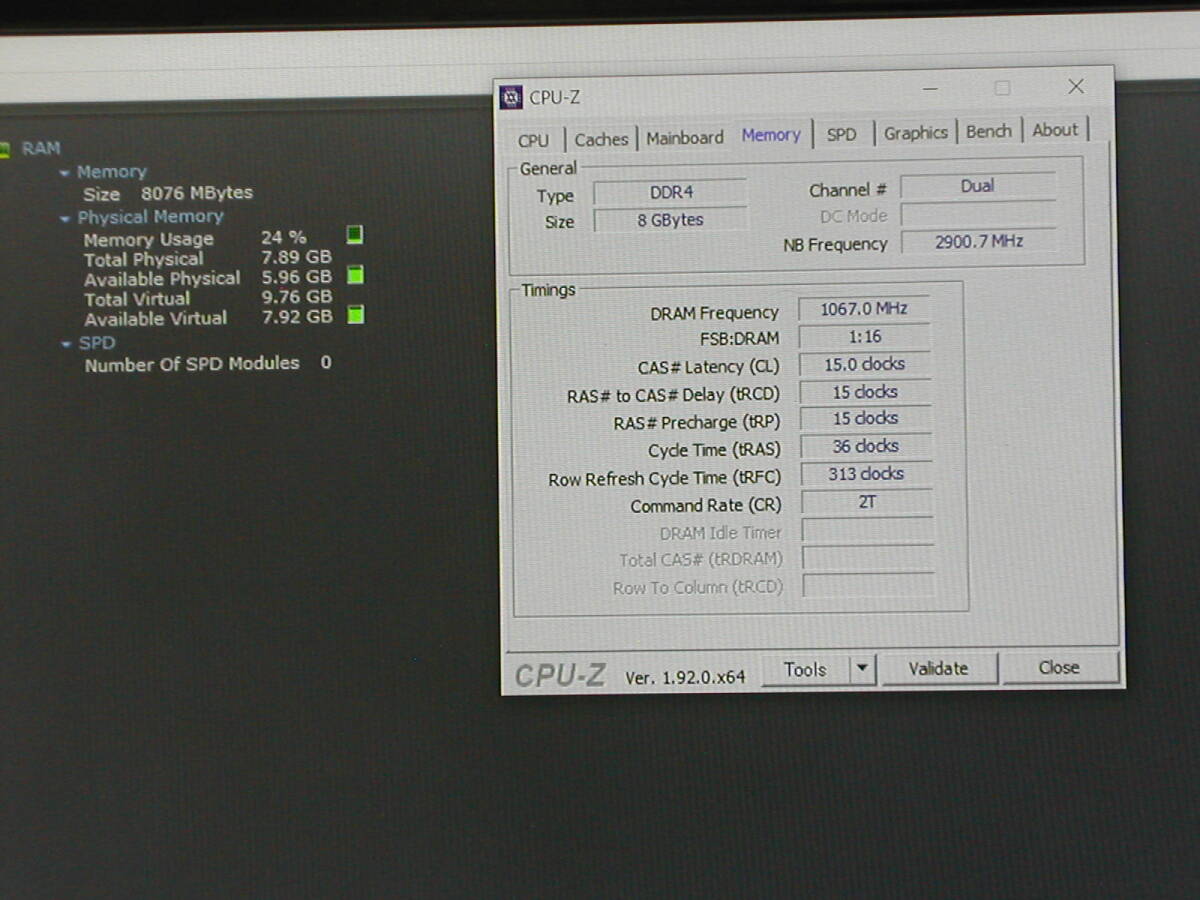Open the Caches tab

pyautogui.click(x=601, y=139)
